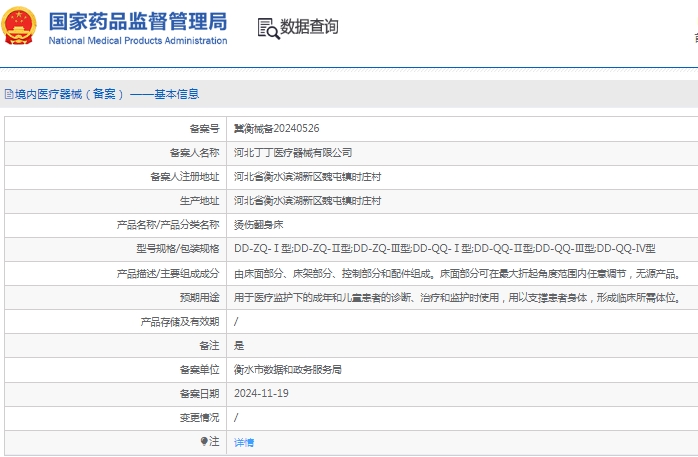
Task: Click the lightbulb icon next to 注
Action: point(204,441)
